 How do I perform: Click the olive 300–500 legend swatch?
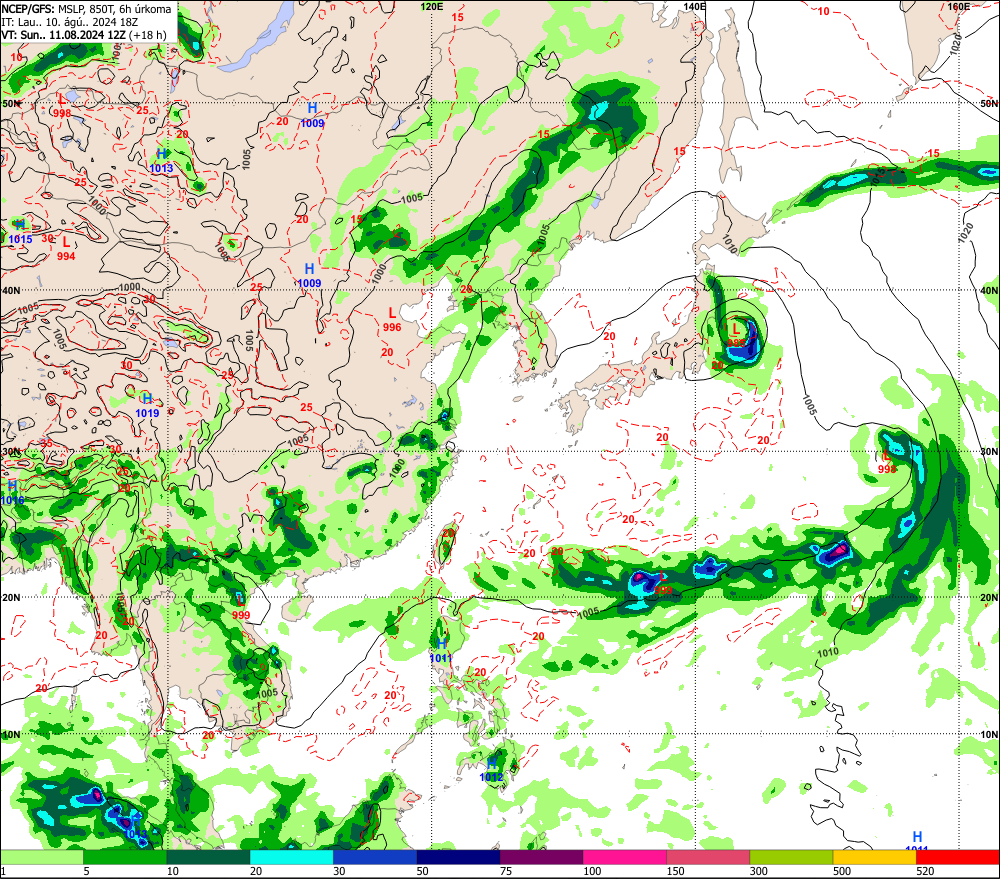(791, 857)
